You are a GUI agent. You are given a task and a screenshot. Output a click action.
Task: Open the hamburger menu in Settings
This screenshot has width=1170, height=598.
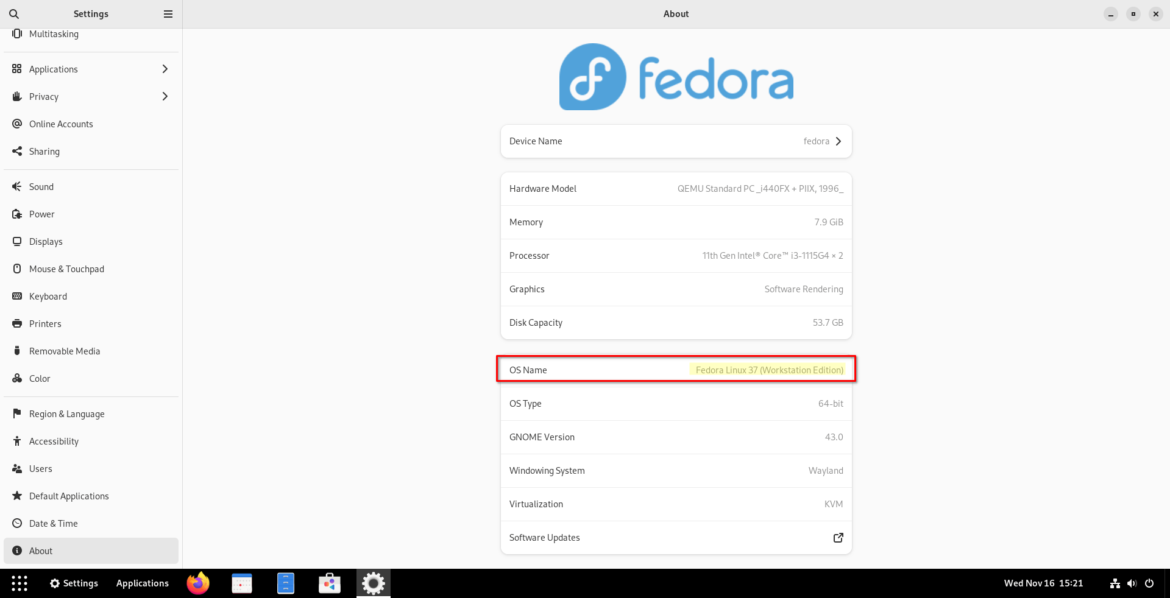pyautogui.click(x=167, y=13)
